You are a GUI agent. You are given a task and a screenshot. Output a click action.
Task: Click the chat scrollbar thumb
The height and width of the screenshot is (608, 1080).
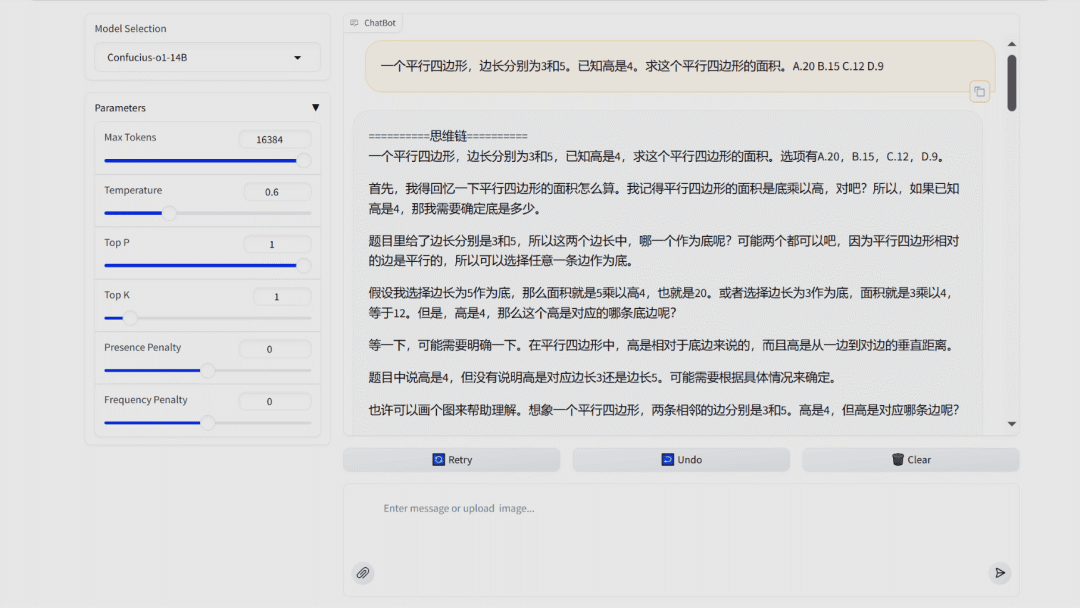[x=1012, y=83]
